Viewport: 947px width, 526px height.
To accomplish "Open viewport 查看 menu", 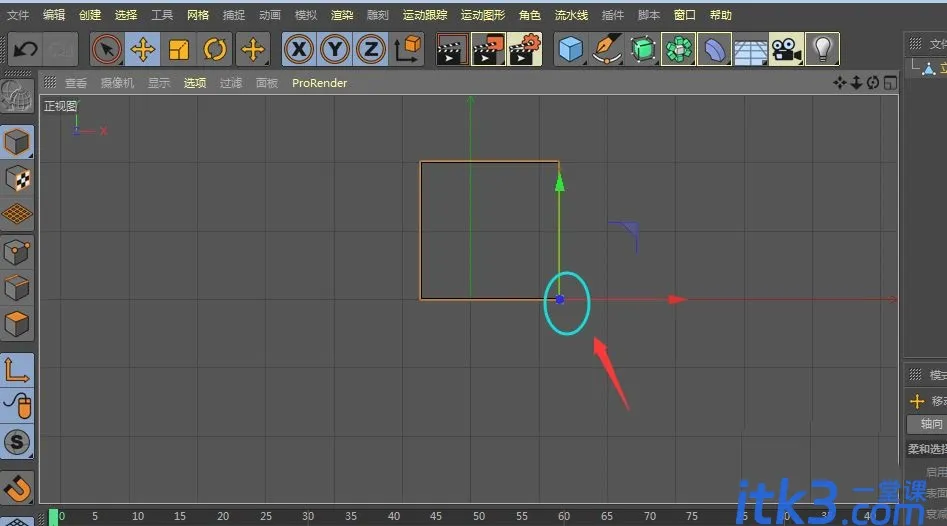I will point(76,83).
